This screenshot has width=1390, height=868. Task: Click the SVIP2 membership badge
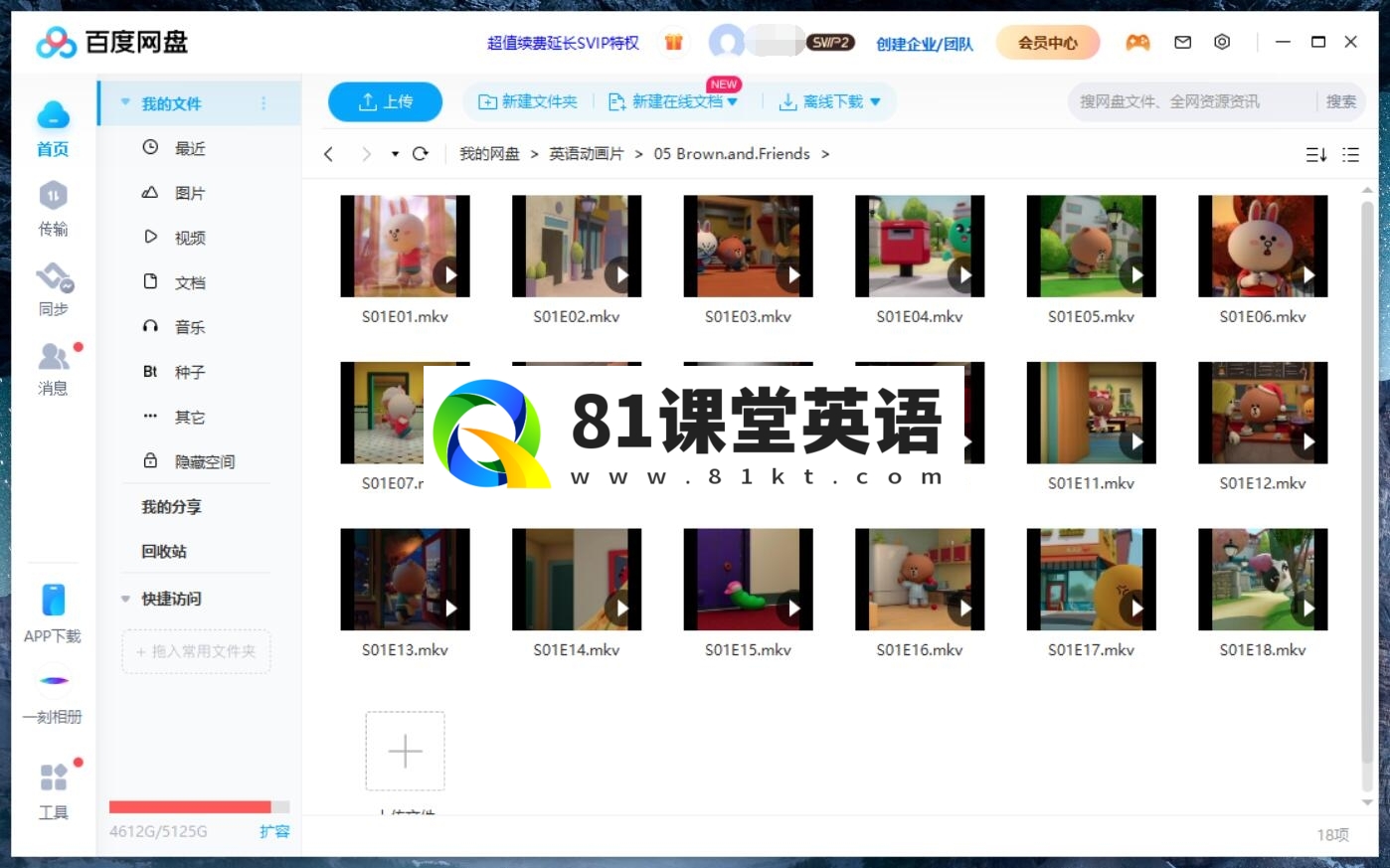coord(830,43)
